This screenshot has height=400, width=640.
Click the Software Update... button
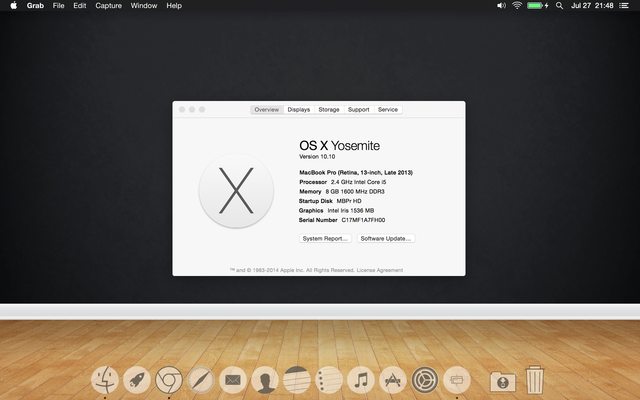pyautogui.click(x=386, y=238)
